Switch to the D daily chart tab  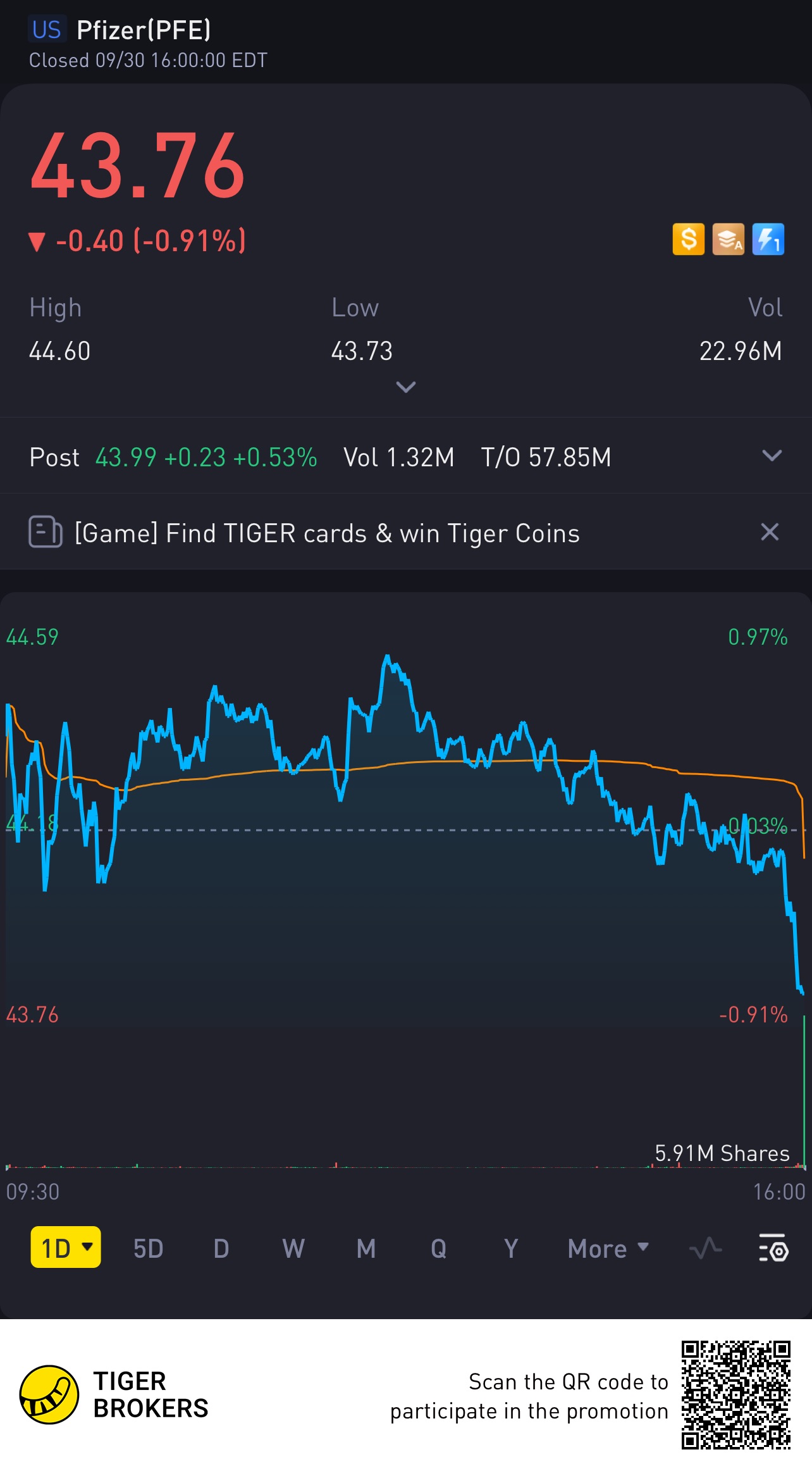coord(221,1249)
